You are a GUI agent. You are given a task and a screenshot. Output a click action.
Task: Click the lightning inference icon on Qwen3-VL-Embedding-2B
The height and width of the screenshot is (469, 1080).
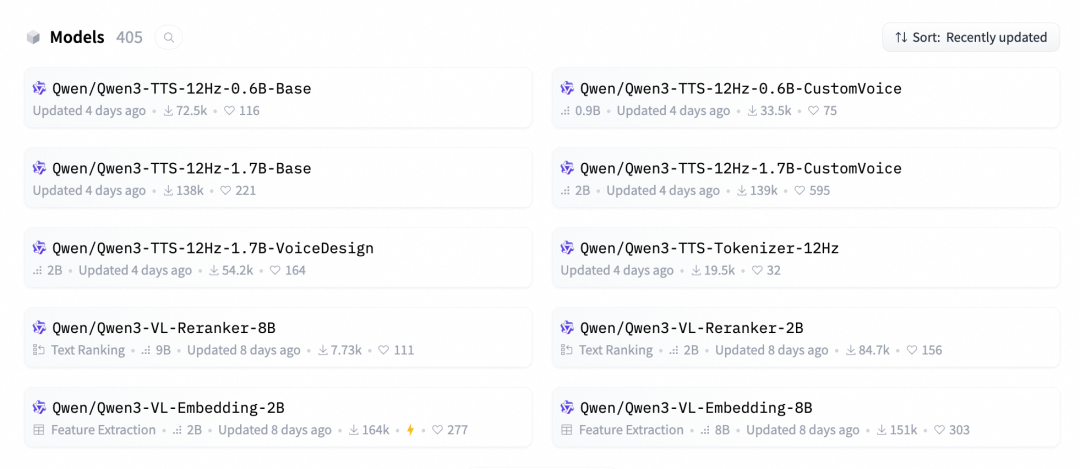pyautogui.click(x=410, y=431)
